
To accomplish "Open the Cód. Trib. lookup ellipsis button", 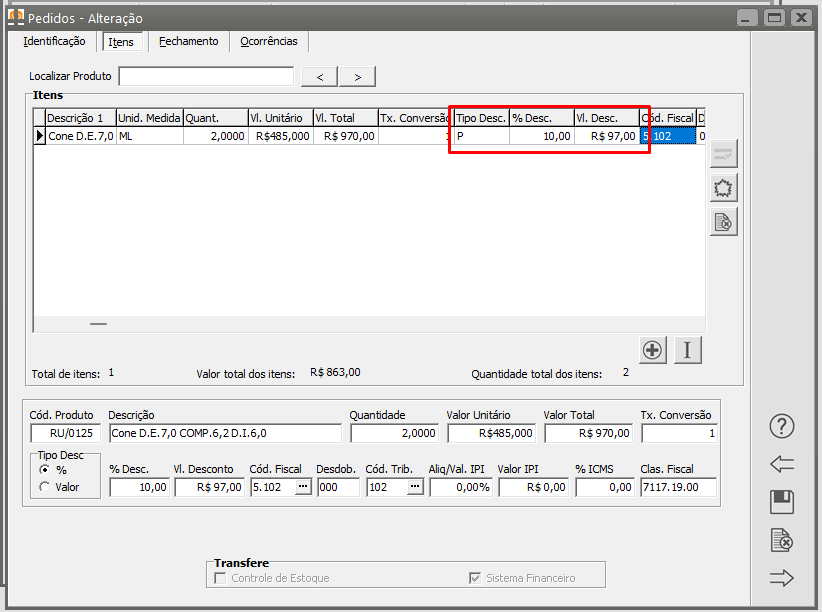I will 414,487.
